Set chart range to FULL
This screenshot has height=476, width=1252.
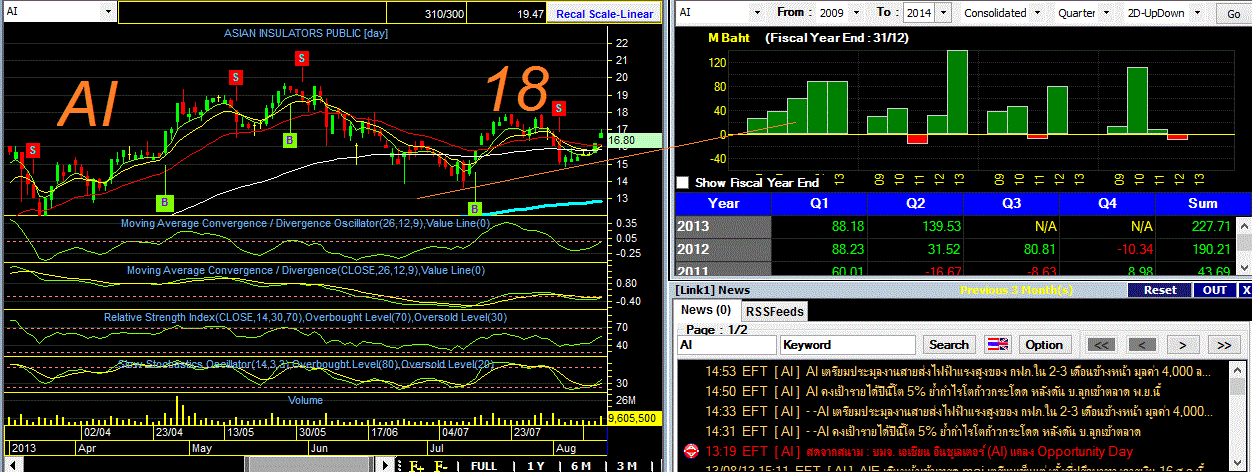(x=484, y=467)
